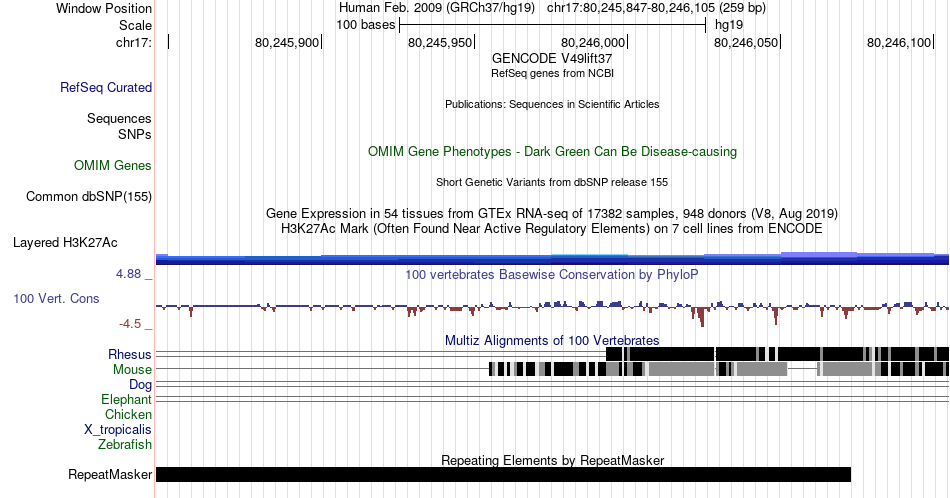
Task: Click 100 vertebrates Basewise Conservation by PhyloP title
Action: 552,274
